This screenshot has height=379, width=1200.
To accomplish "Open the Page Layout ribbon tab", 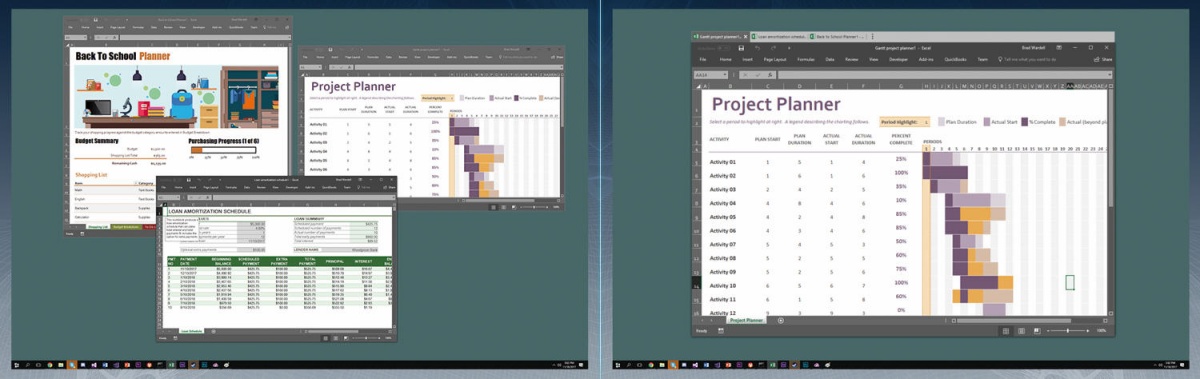I will coord(775,59).
